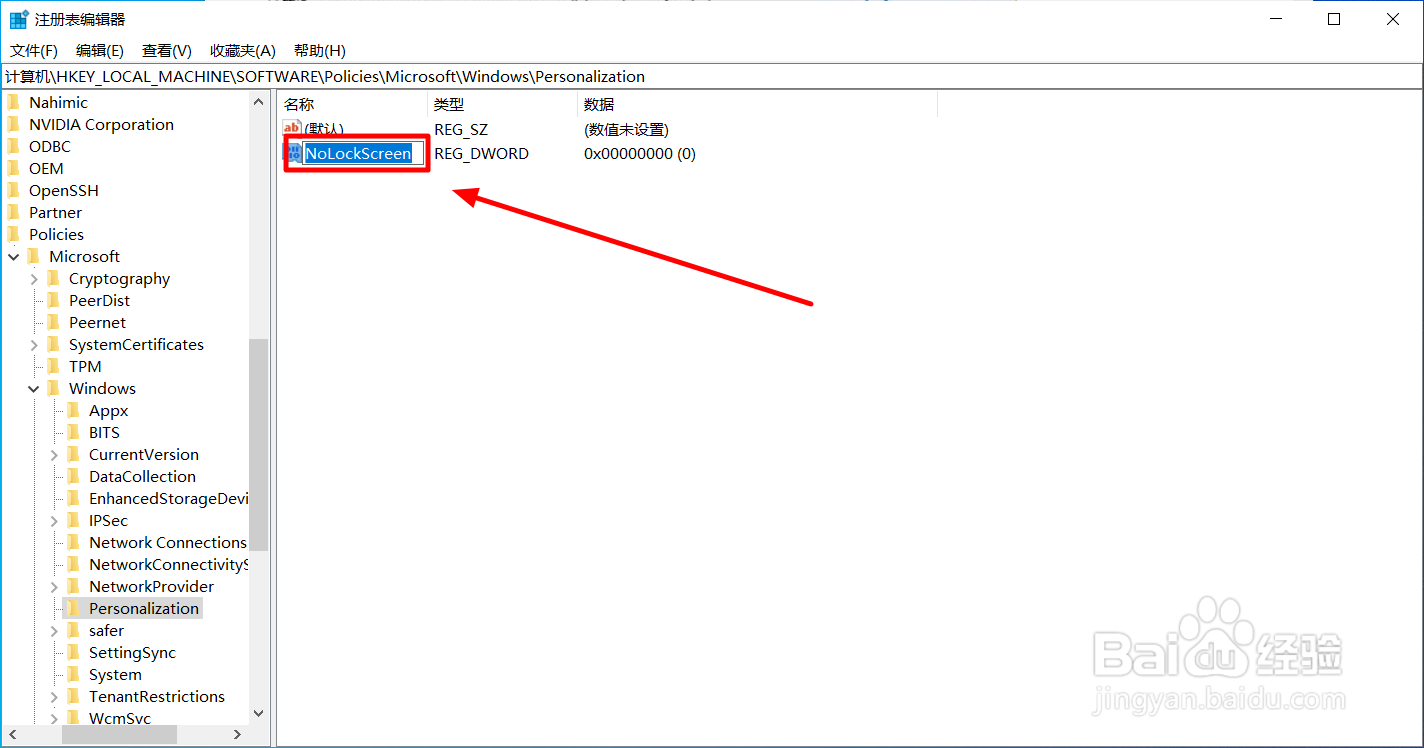
Task: Expand the NetworkProvider node
Action: (x=55, y=586)
